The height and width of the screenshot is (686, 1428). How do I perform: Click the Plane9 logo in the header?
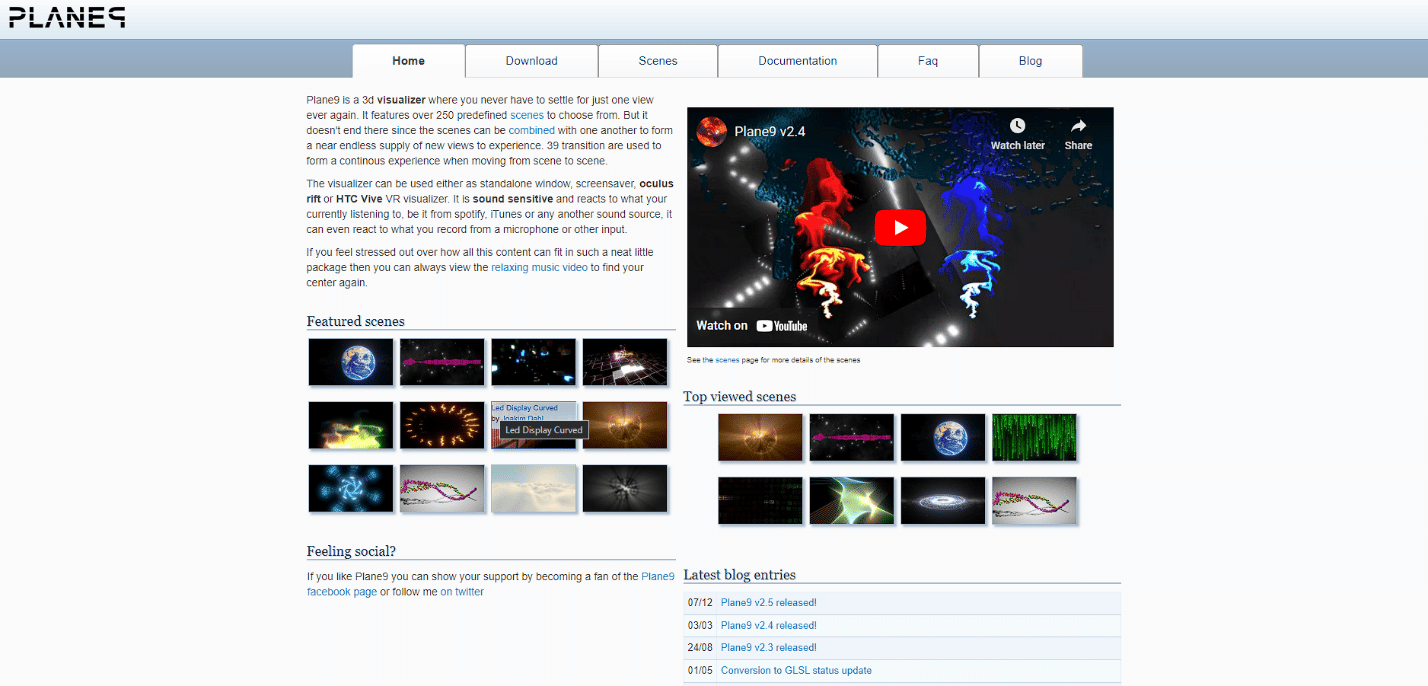click(67, 16)
